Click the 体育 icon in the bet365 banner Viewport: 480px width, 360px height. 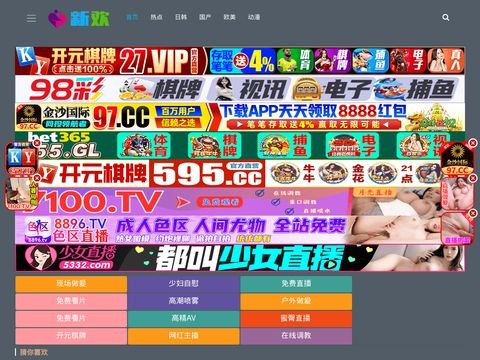click(x=144, y=146)
